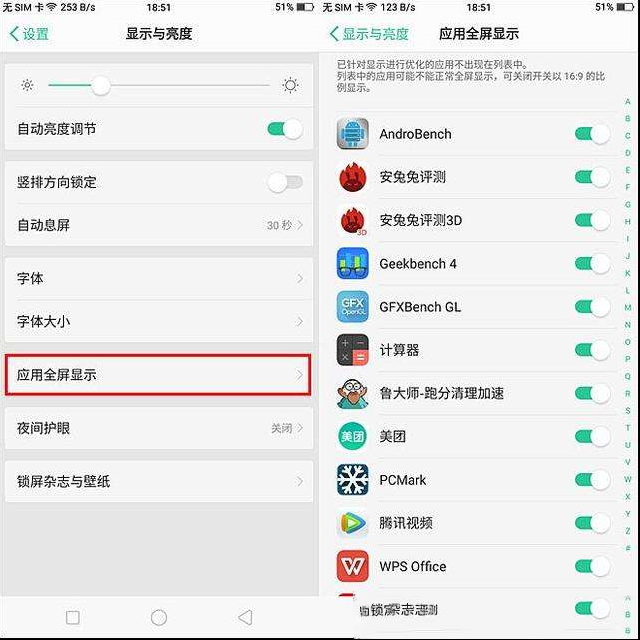Open 锁屏杂志与壁纸 menu entry
The image size is (640, 640).
pyautogui.click(x=159, y=481)
